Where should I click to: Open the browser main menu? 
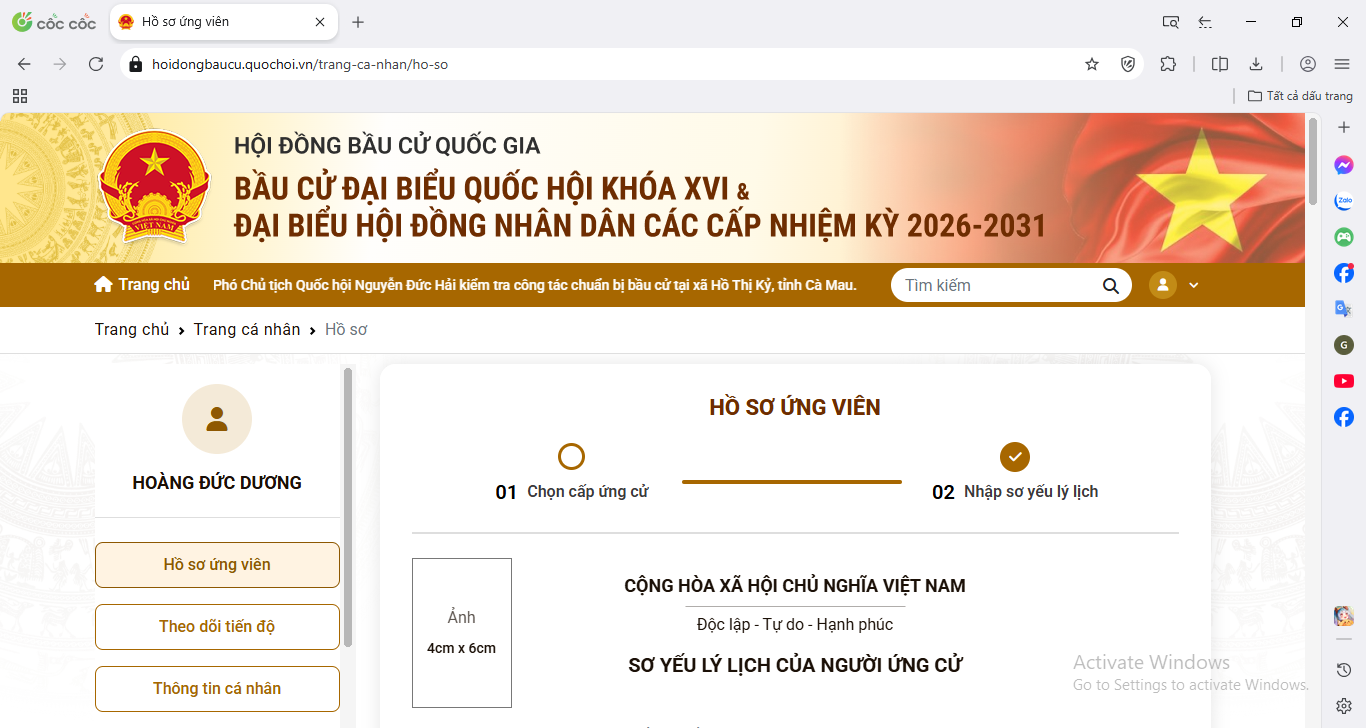(x=1342, y=64)
